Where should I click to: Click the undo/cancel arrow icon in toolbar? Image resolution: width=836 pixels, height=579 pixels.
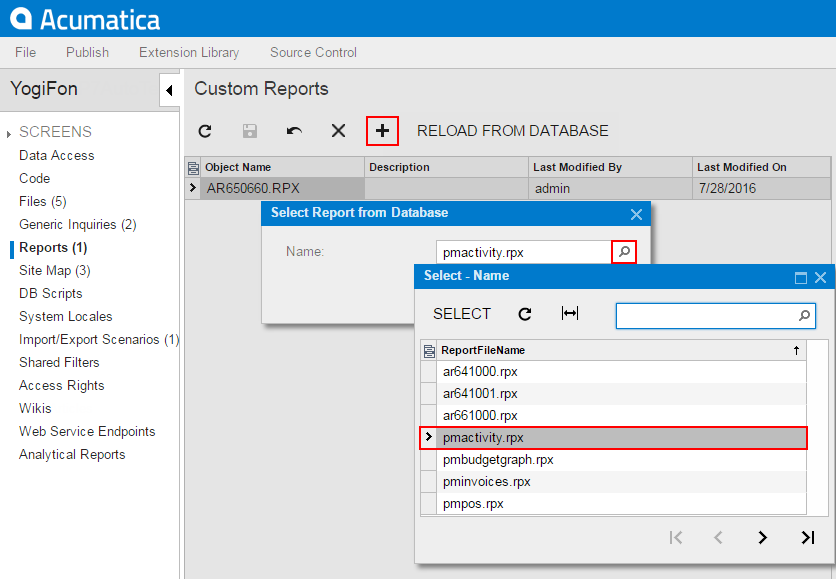tap(294, 131)
